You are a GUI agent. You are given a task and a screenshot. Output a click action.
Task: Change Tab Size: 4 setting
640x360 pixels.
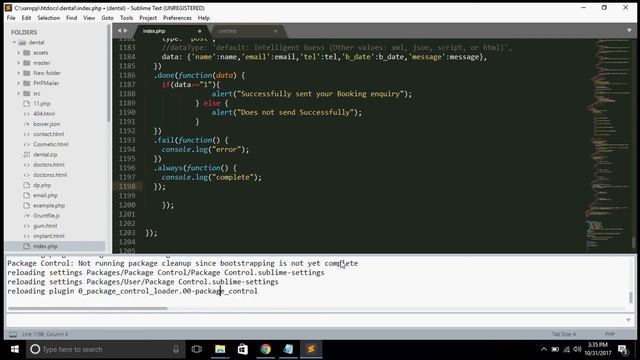(x=563, y=334)
